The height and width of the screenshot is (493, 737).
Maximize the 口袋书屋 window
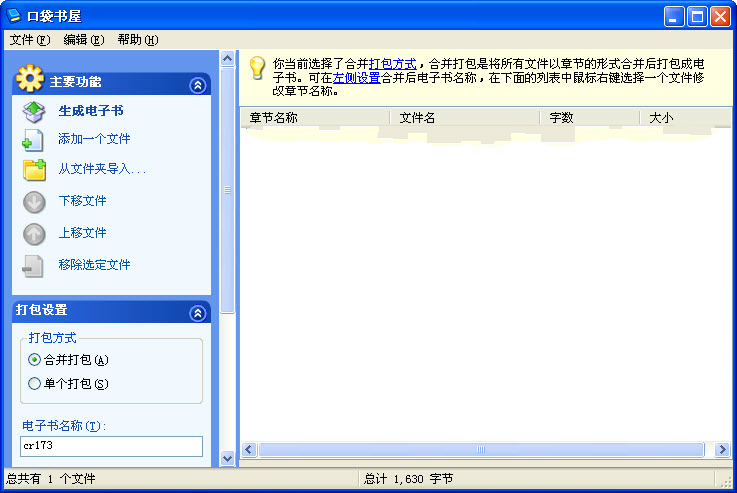point(698,17)
